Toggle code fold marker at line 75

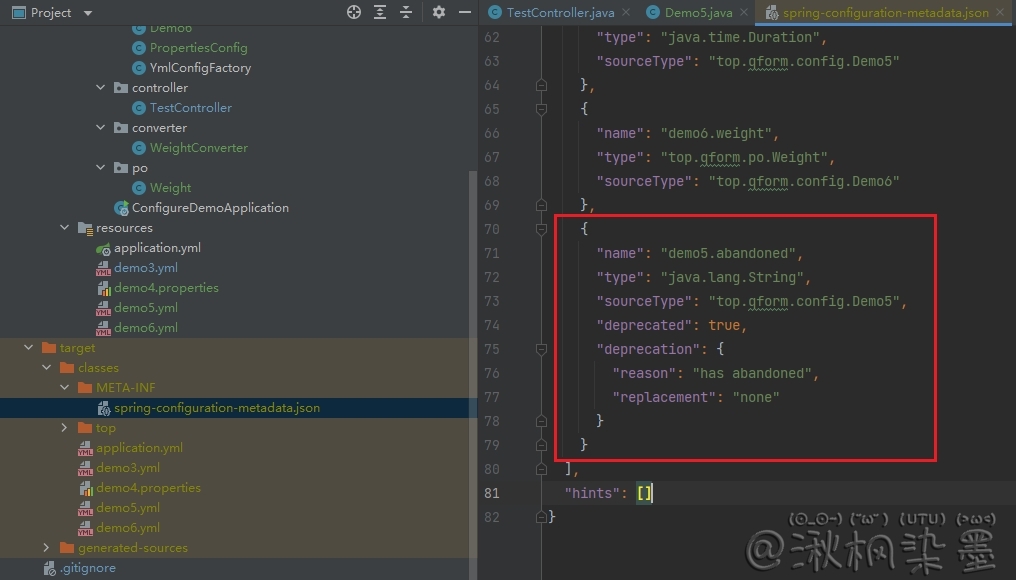tap(541, 349)
